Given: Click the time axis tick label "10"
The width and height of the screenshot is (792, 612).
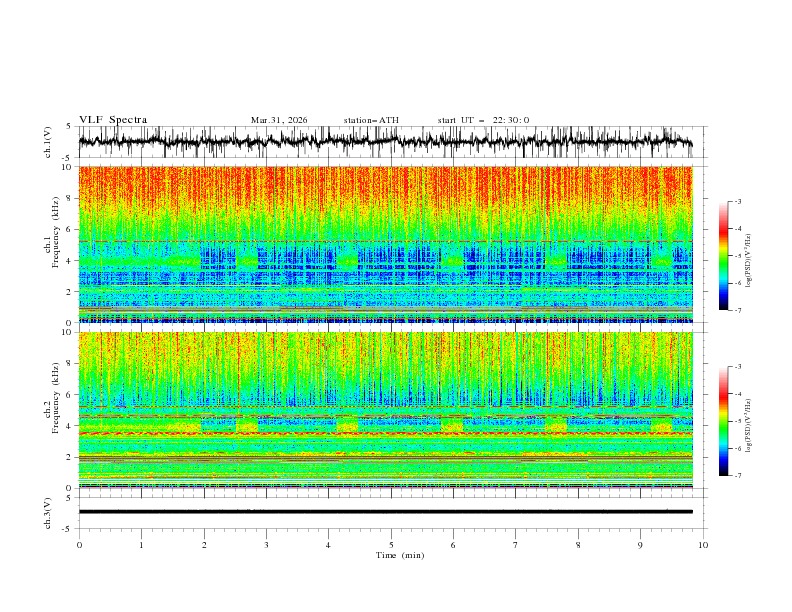Looking at the screenshot, I should (x=703, y=545).
